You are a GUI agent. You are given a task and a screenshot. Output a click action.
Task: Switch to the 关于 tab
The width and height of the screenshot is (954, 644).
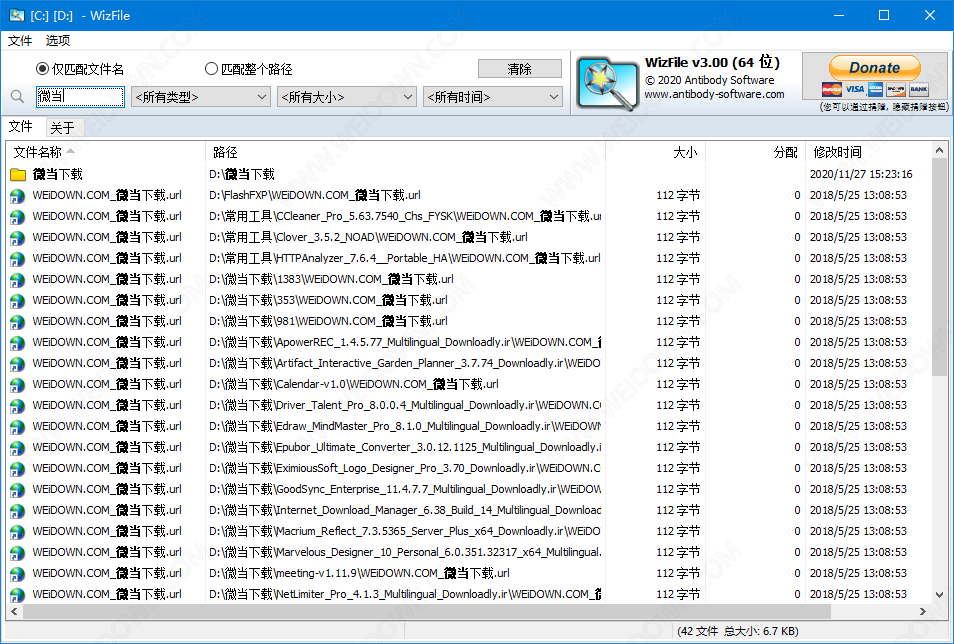point(63,128)
